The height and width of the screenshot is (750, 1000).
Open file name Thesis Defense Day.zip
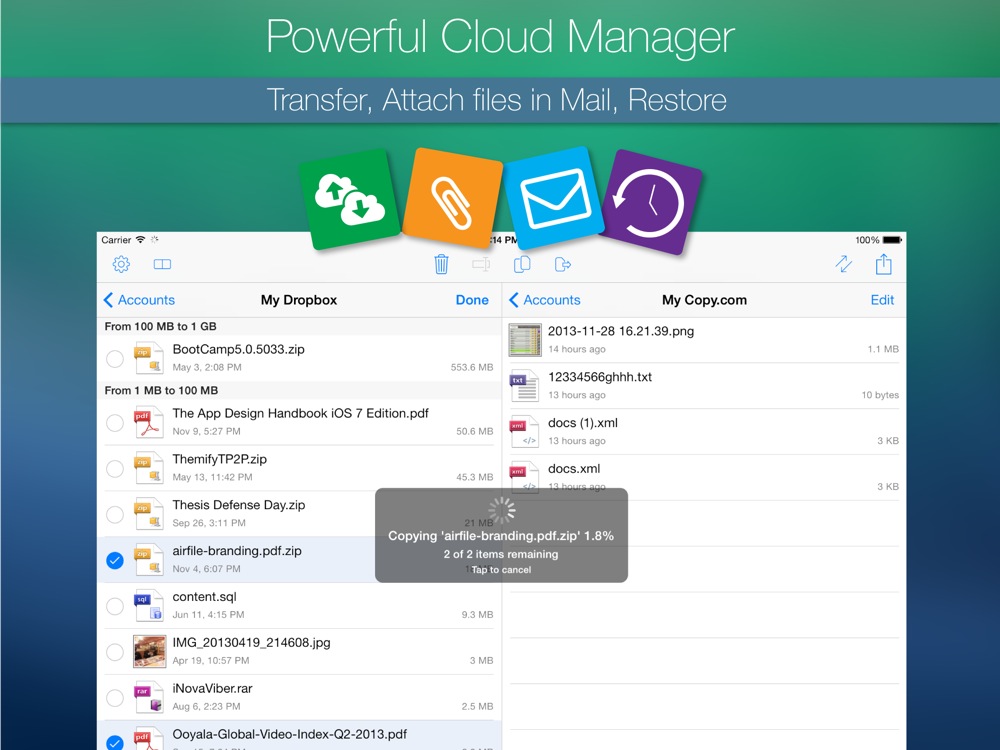(239, 505)
